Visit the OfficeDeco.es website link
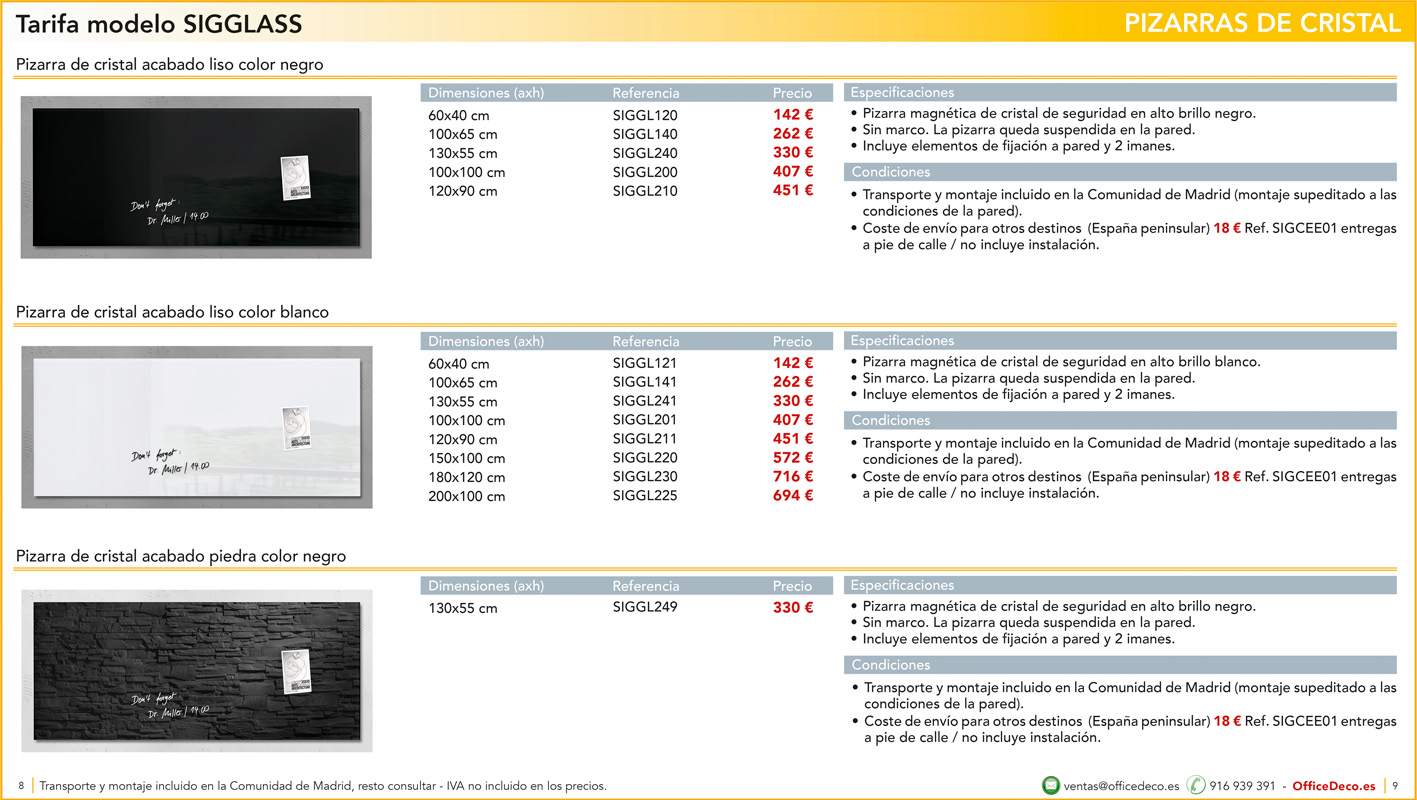Viewport: 1417px width, 800px height. (x=1333, y=786)
